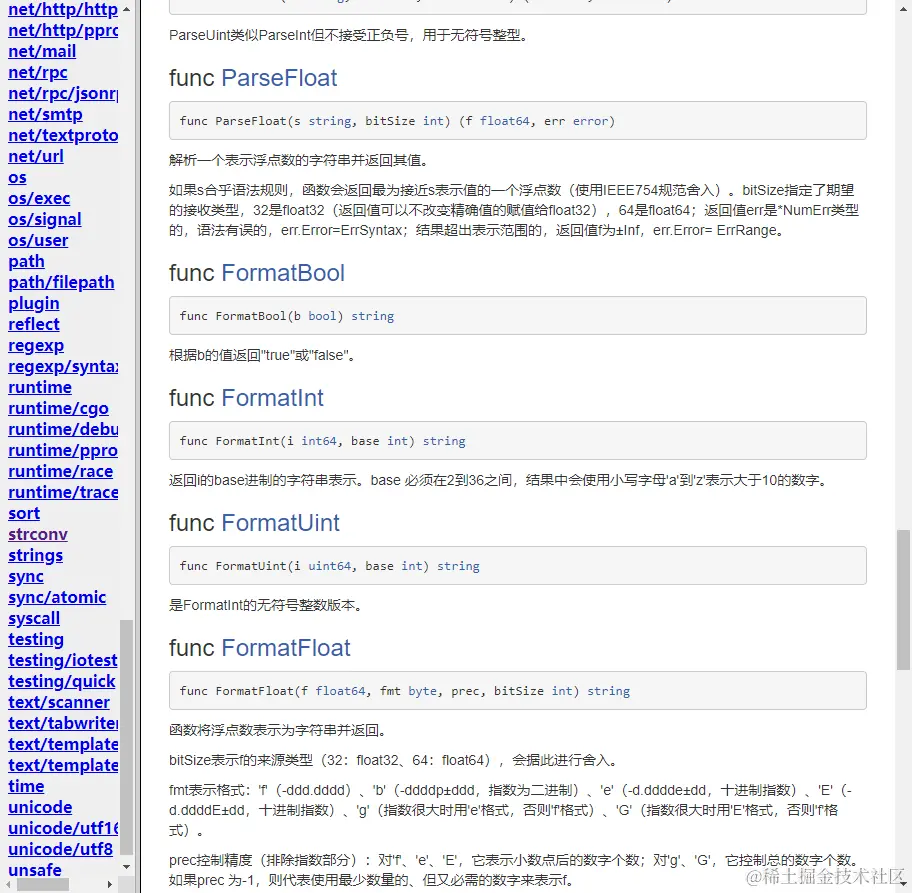Open the sort package link
The image size is (912, 893).
24,514
